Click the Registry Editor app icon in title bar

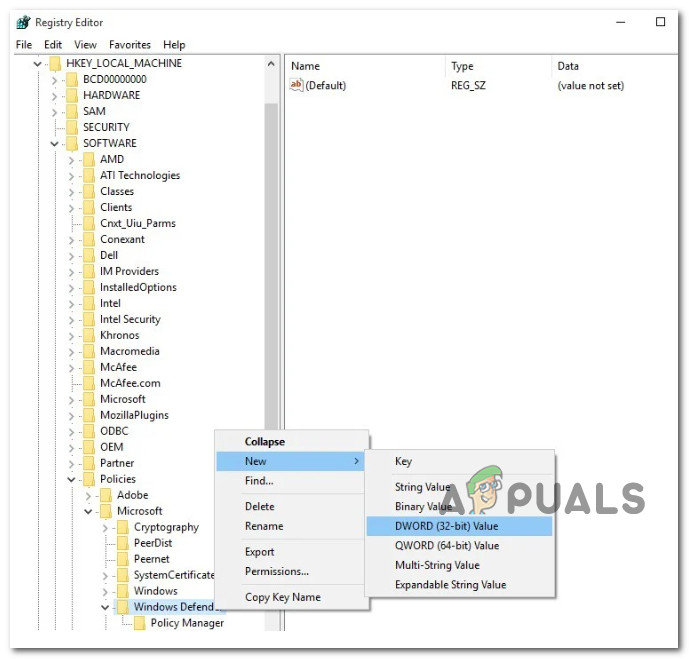click(23, 22)
